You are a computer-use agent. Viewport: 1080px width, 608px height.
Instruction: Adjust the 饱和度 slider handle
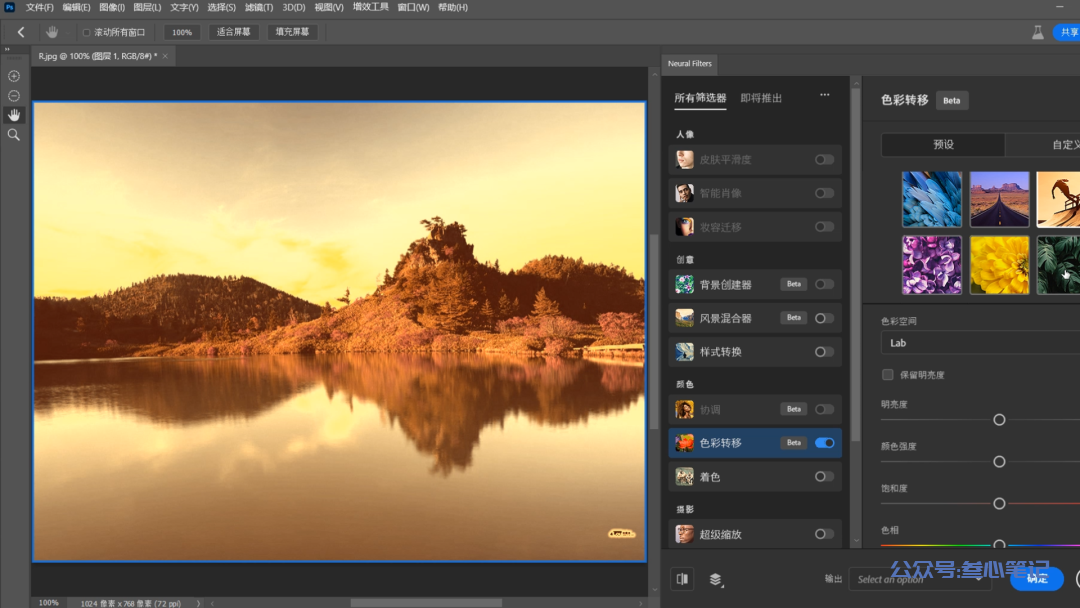click(x=999, y=503)
